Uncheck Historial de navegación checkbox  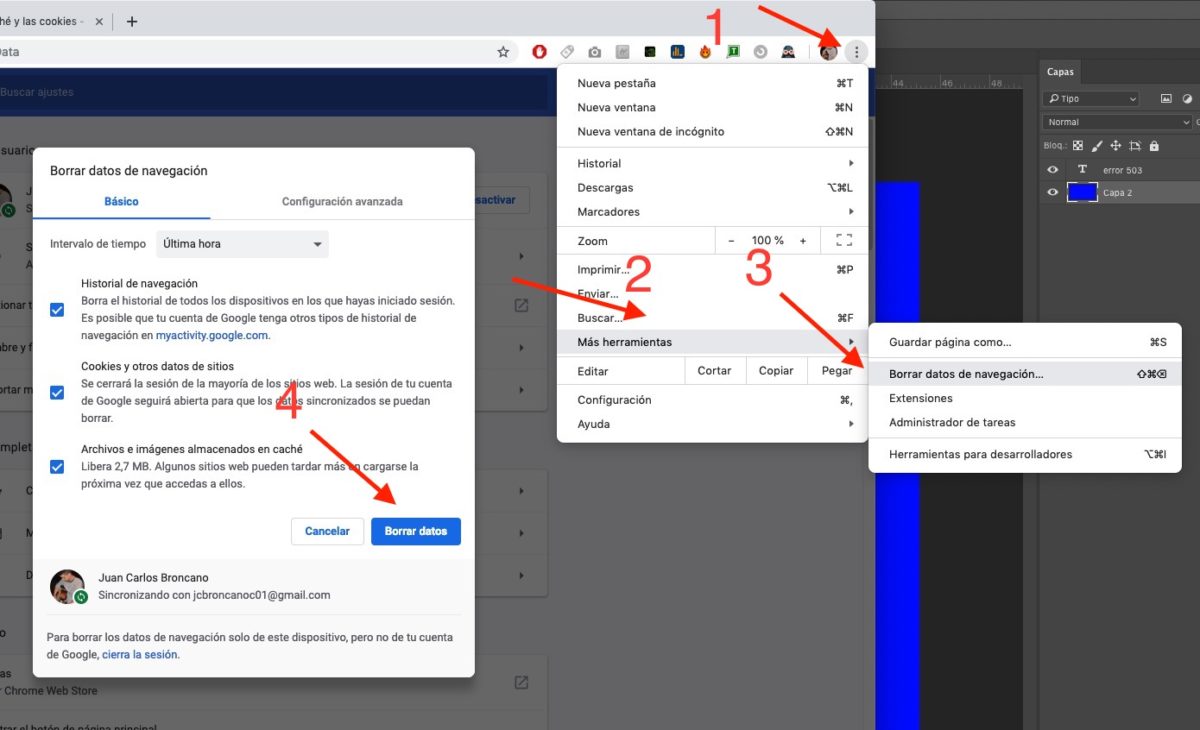pos(57,310)
